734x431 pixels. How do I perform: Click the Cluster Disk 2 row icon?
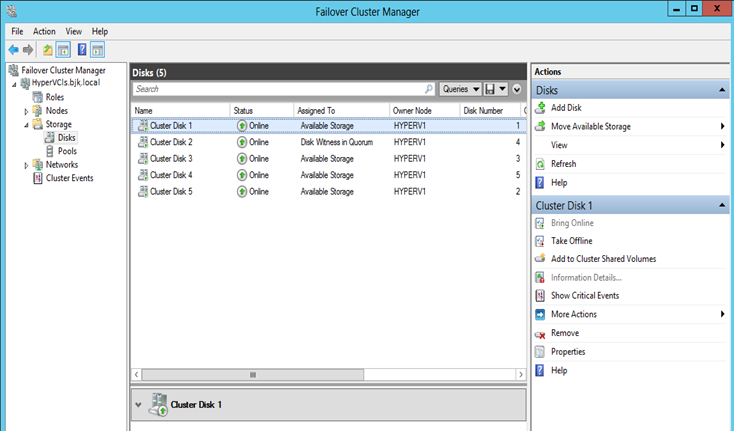[x=143, y=142]
